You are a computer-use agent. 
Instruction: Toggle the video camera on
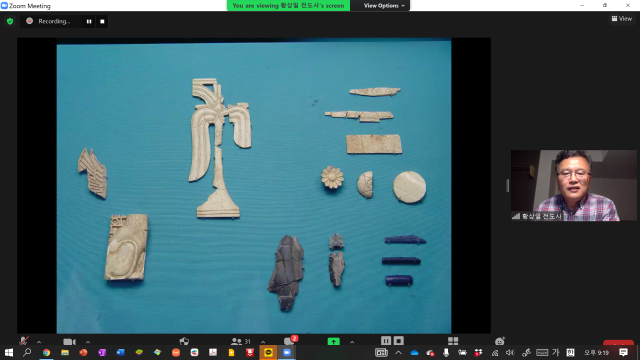coord(69,342)
